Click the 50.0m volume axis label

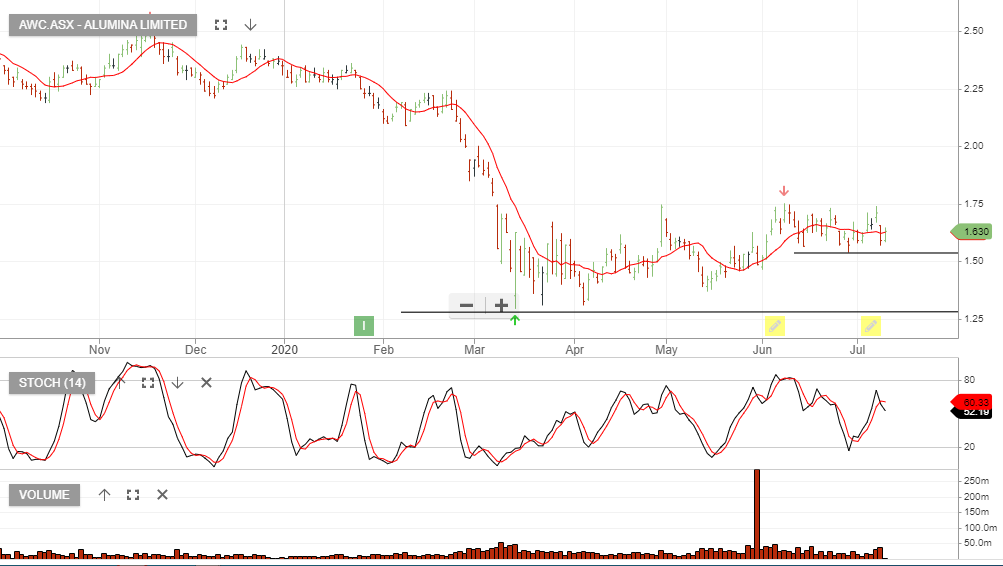978,543
